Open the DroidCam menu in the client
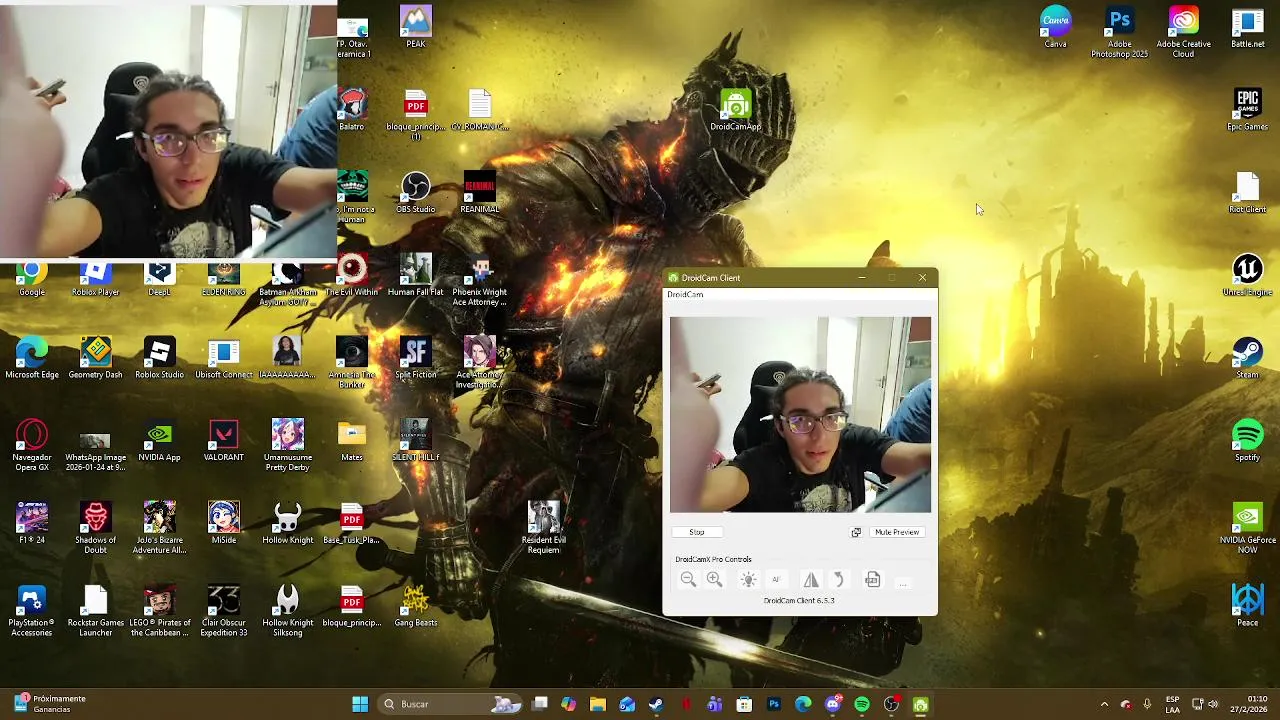This screenshot has width=1280, height=720. [685, 295]
